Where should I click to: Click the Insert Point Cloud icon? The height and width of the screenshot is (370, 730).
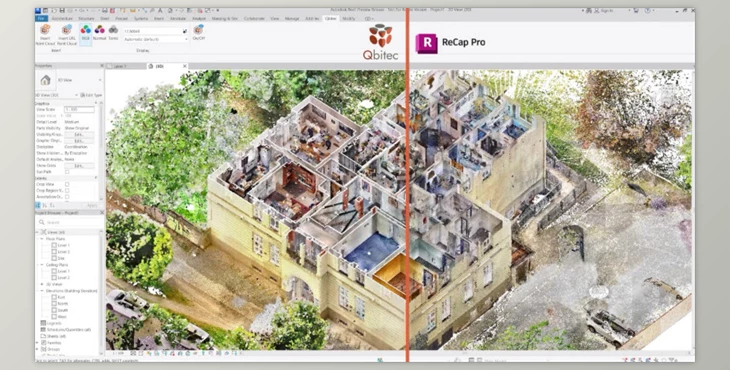coord(45,30)
